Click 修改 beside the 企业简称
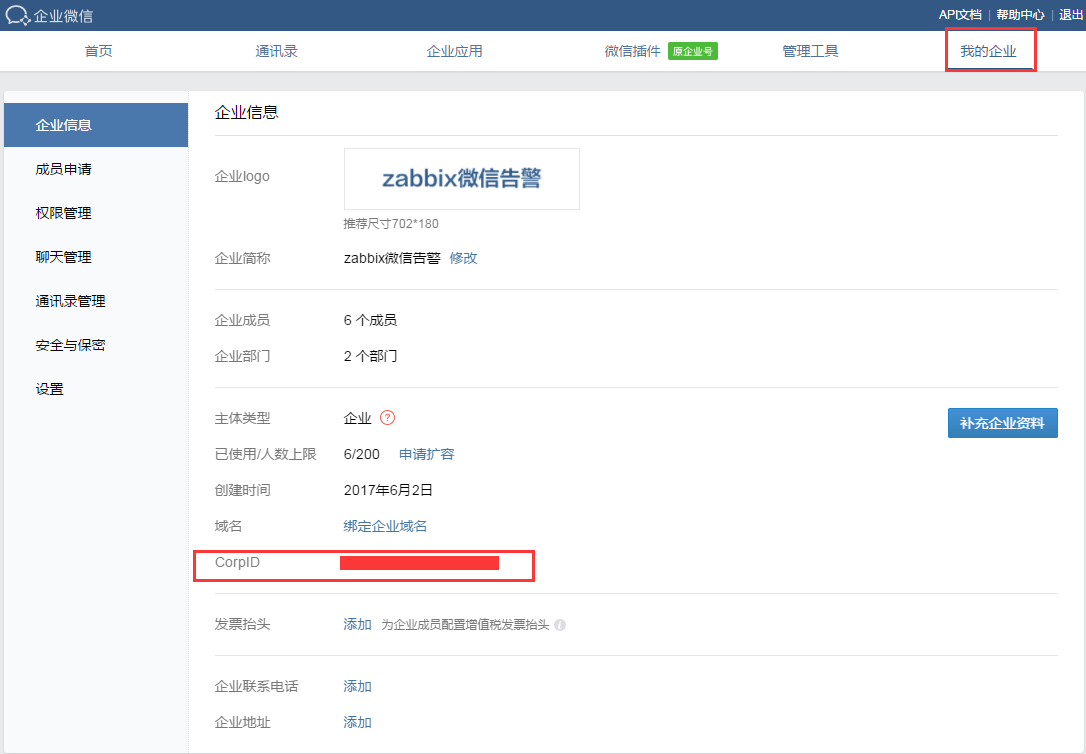 [x=463, y=258]
